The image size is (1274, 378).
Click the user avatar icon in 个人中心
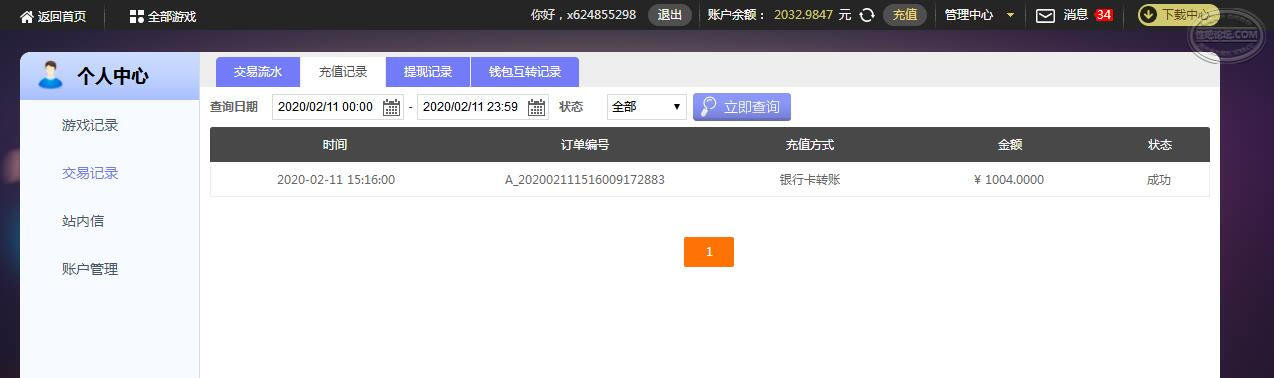(50, 75)
